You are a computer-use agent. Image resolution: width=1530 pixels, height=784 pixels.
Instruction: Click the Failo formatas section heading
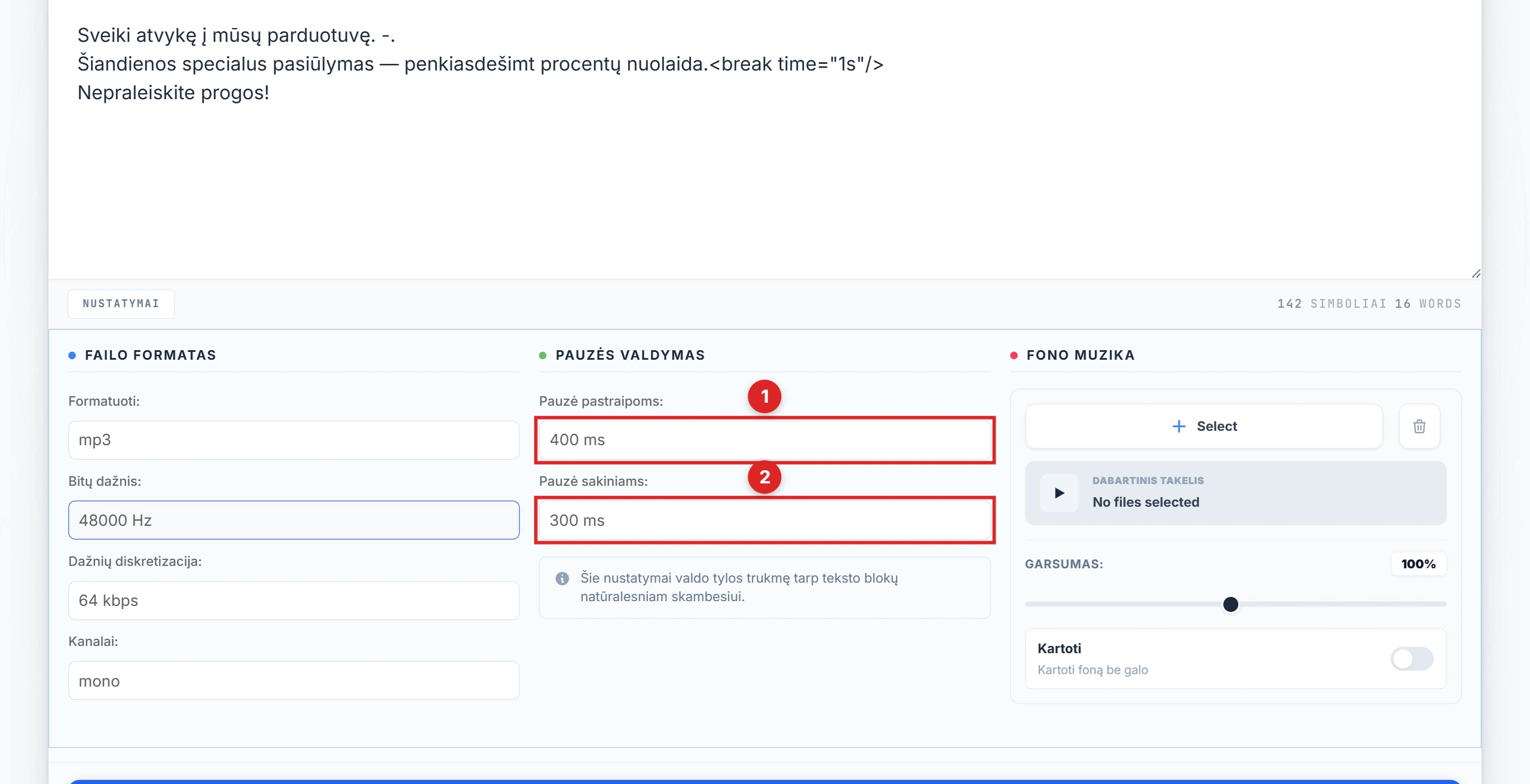click(x=151, y=355)
